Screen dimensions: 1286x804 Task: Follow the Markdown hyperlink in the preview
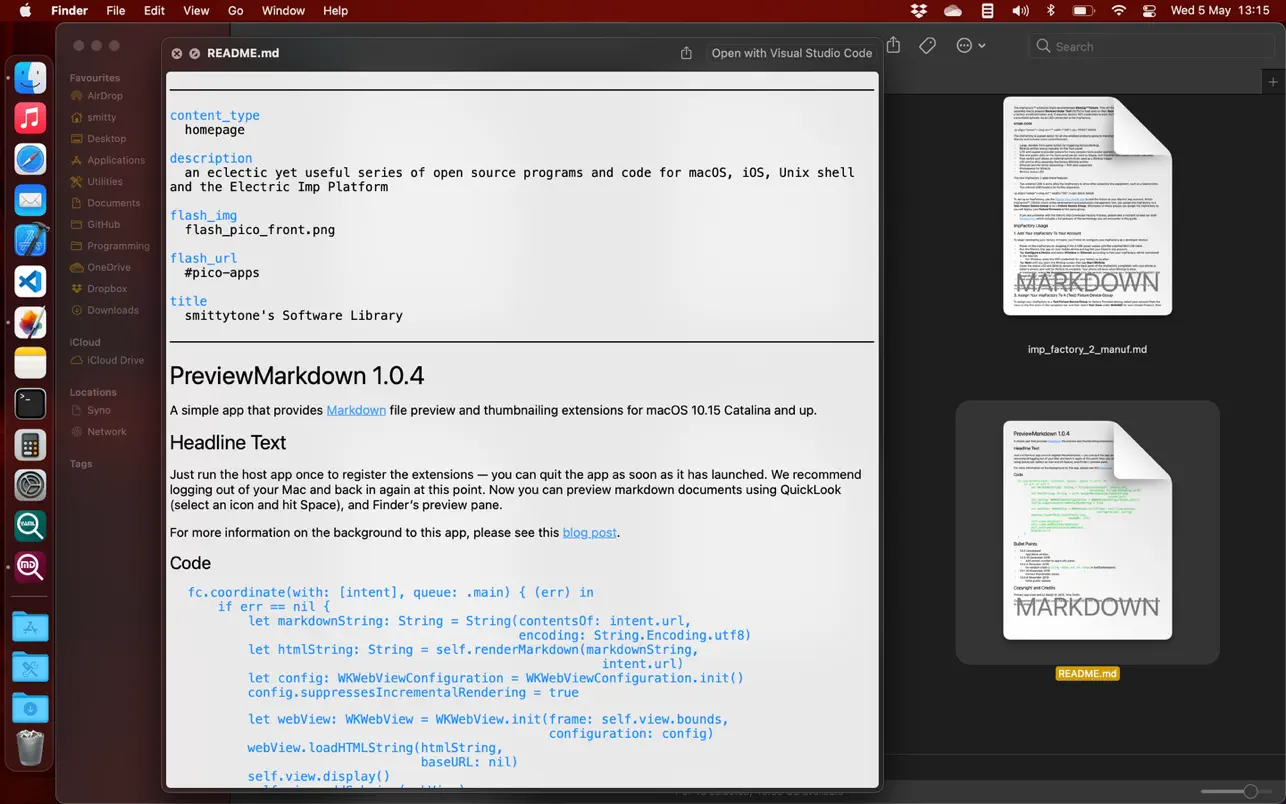coord(356,410)
